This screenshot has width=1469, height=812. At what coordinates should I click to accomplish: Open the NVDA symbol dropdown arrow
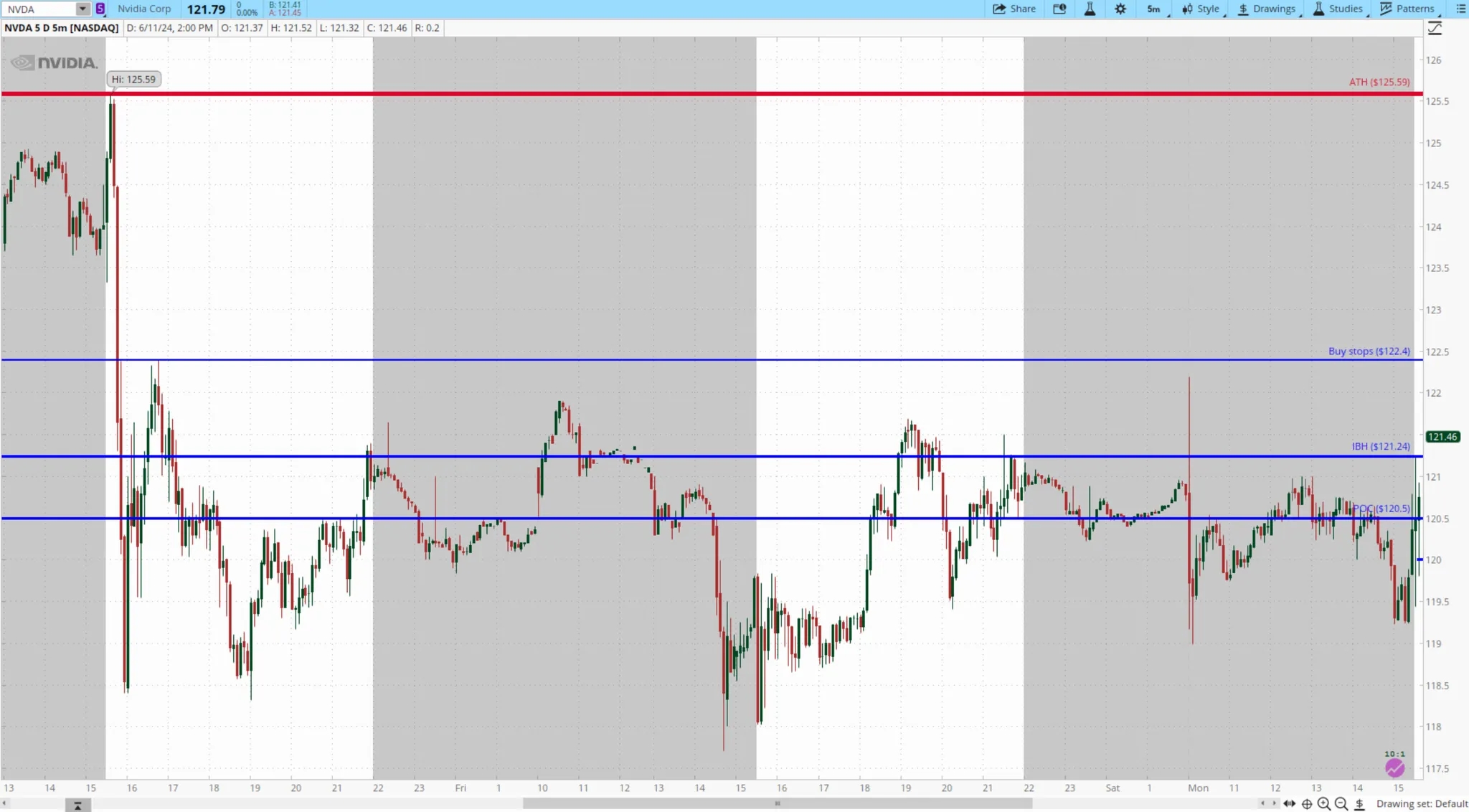[82, 9]
